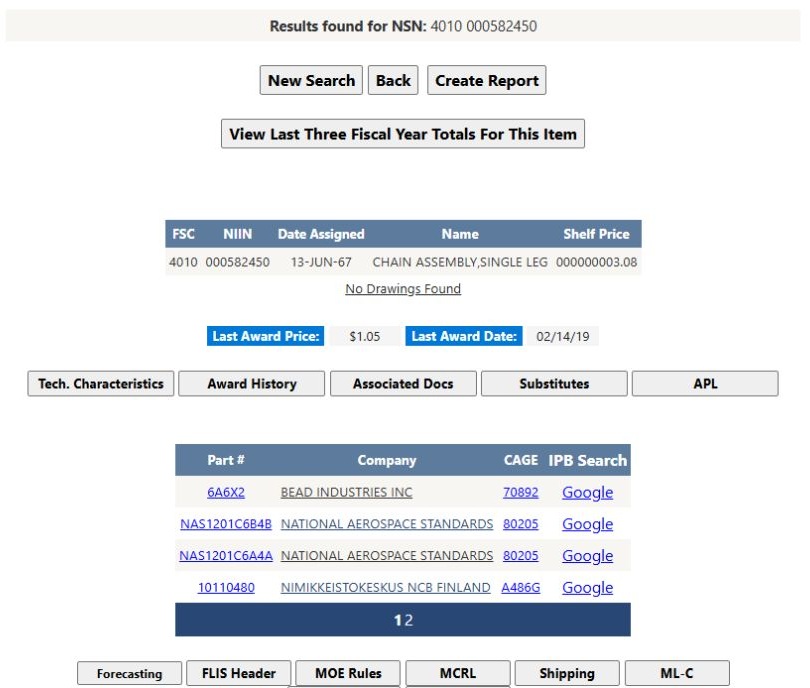
Task: Search Google for part 6A6X2
Action: (x=587, y=492)
